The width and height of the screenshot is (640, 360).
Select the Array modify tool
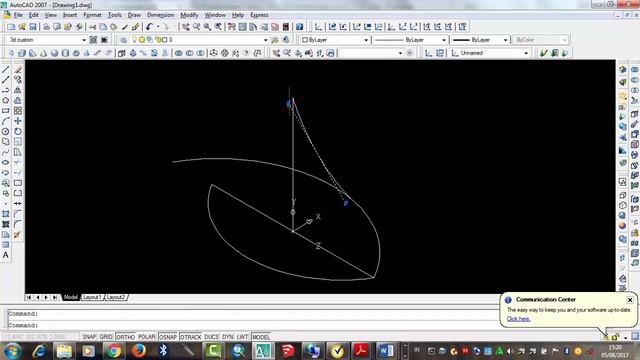[18, 111]
